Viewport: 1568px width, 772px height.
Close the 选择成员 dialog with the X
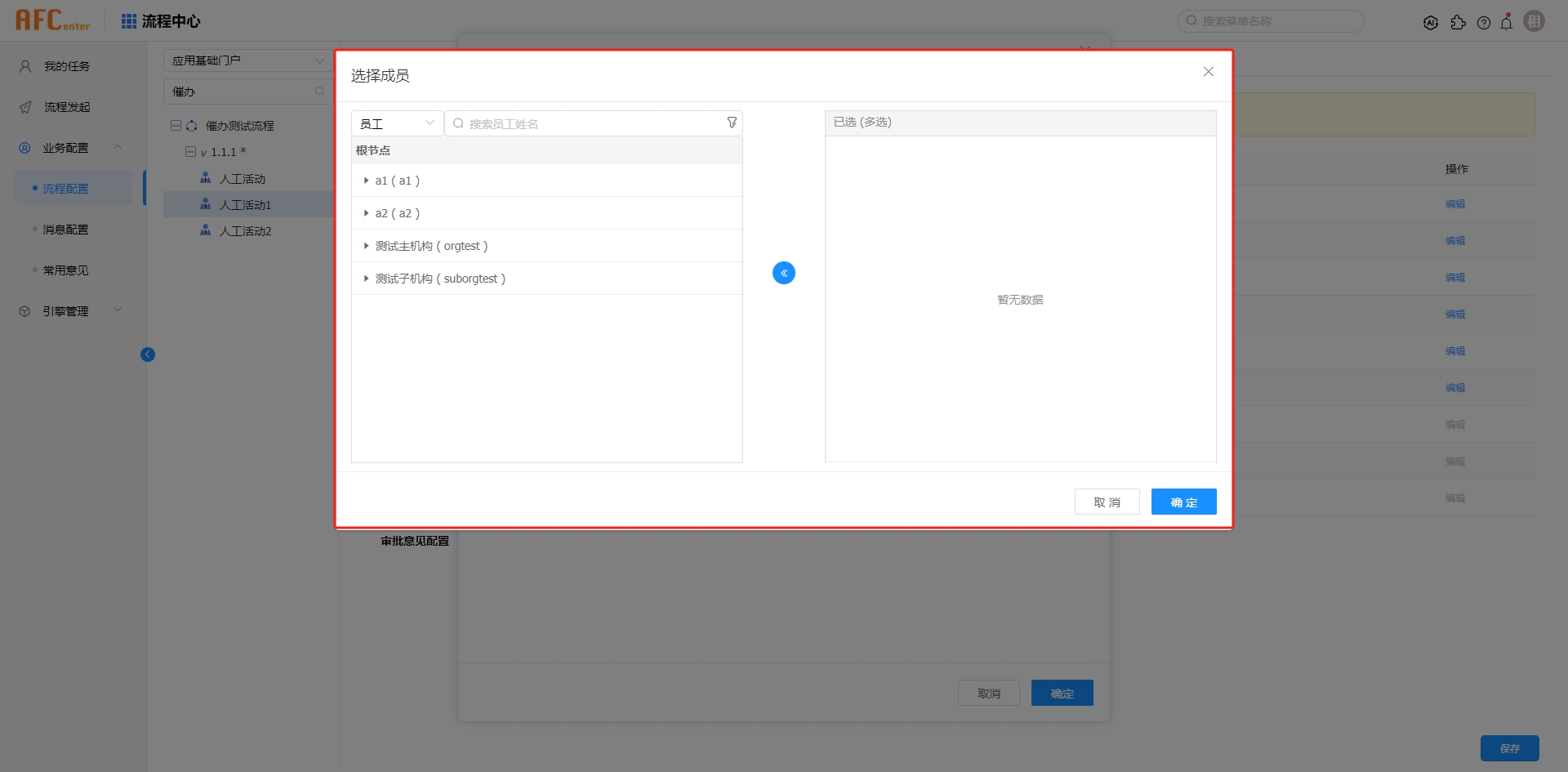point(1208,72)
